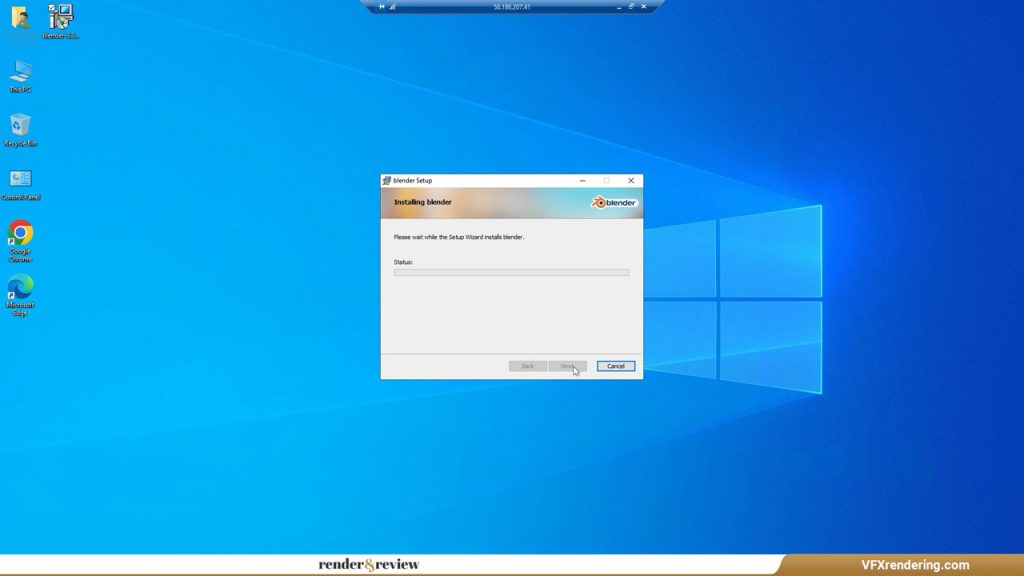This screenshot has height=576, width=1024.
Task: Click the 'blender Setup' window title
Action: click(413, 180)
